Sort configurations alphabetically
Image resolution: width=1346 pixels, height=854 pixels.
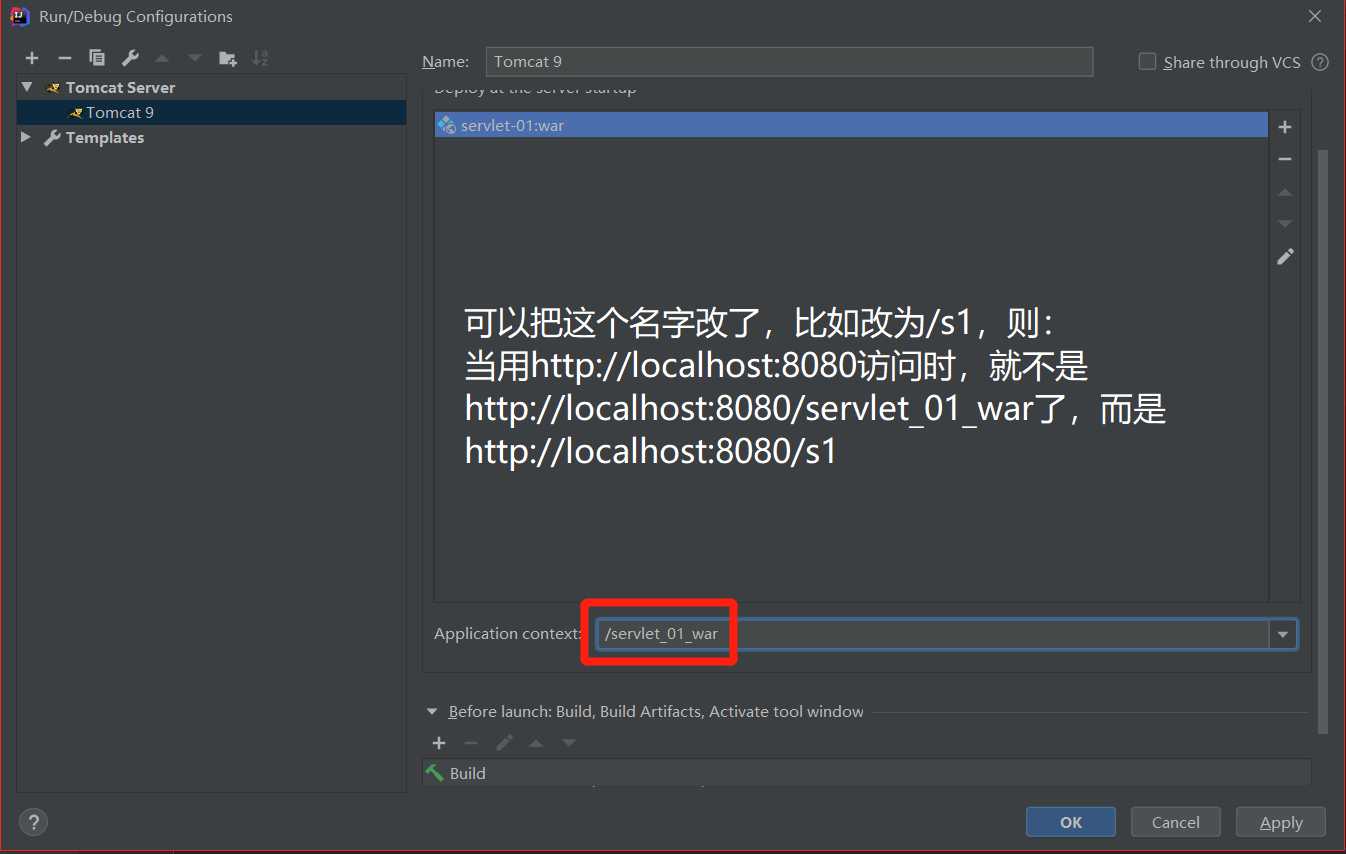(x=260, y=58)
